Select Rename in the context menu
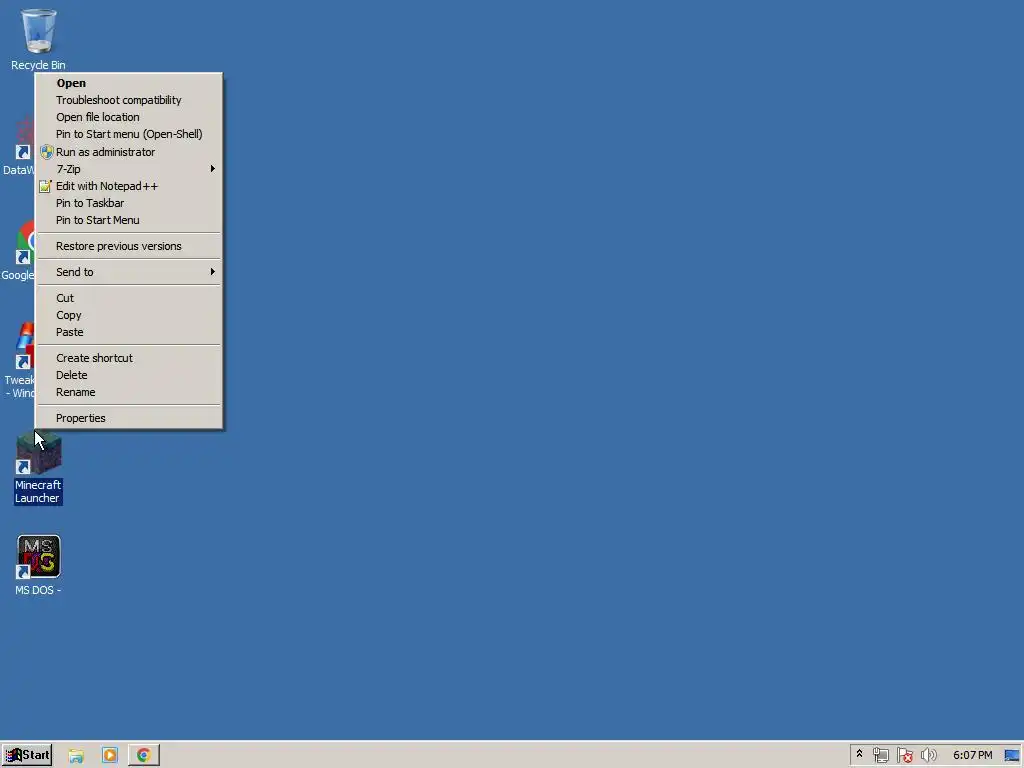The width and height of the screenshot is (1024, 768). [129, 392]
